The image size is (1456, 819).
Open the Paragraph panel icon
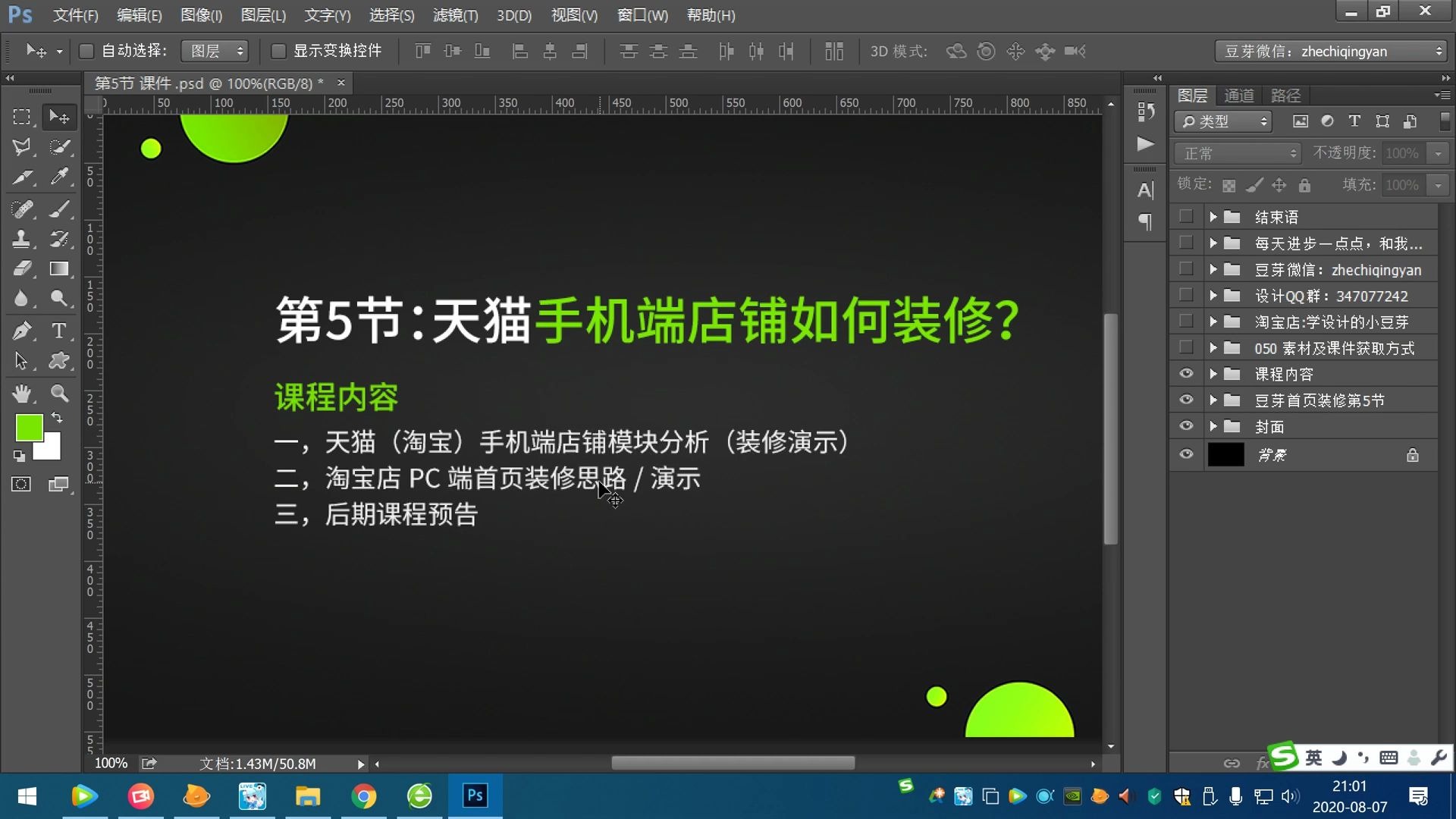point(1145,222)
